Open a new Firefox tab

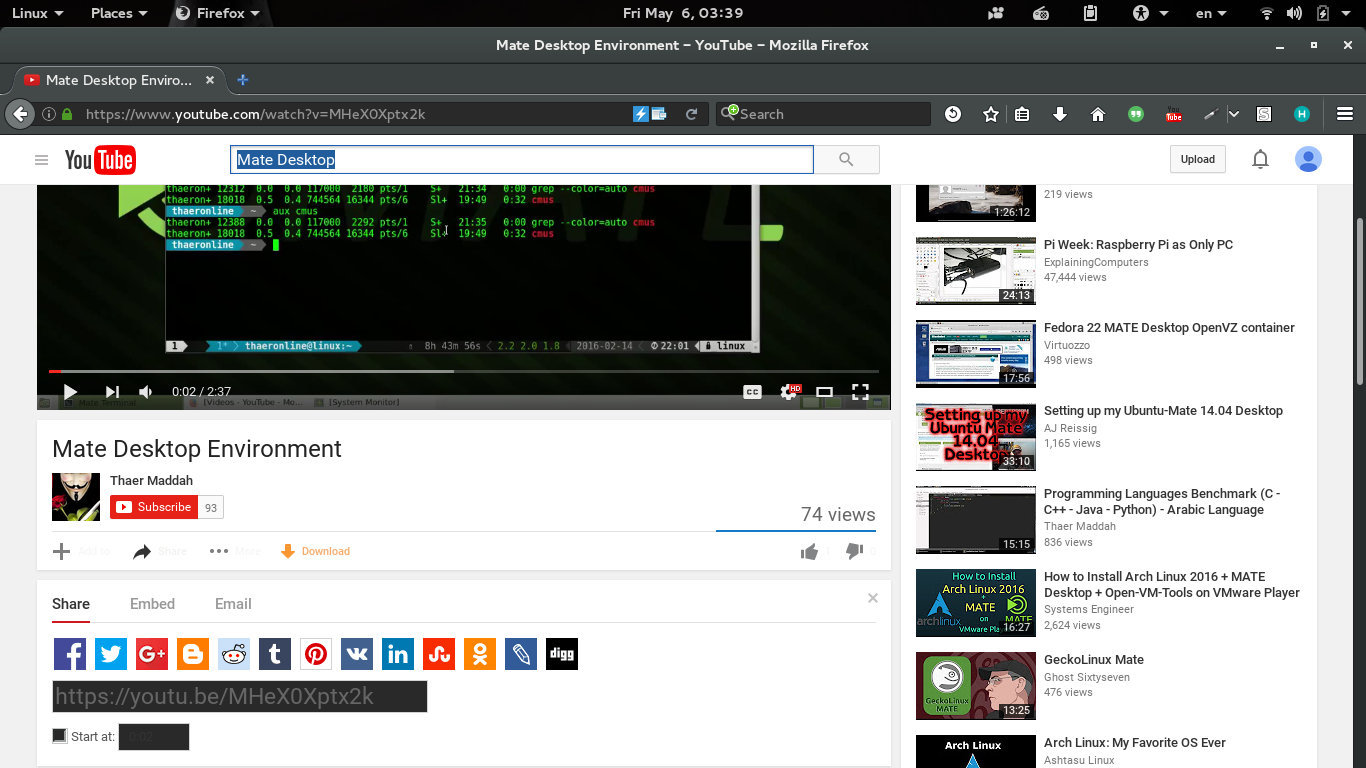[242, 80]
